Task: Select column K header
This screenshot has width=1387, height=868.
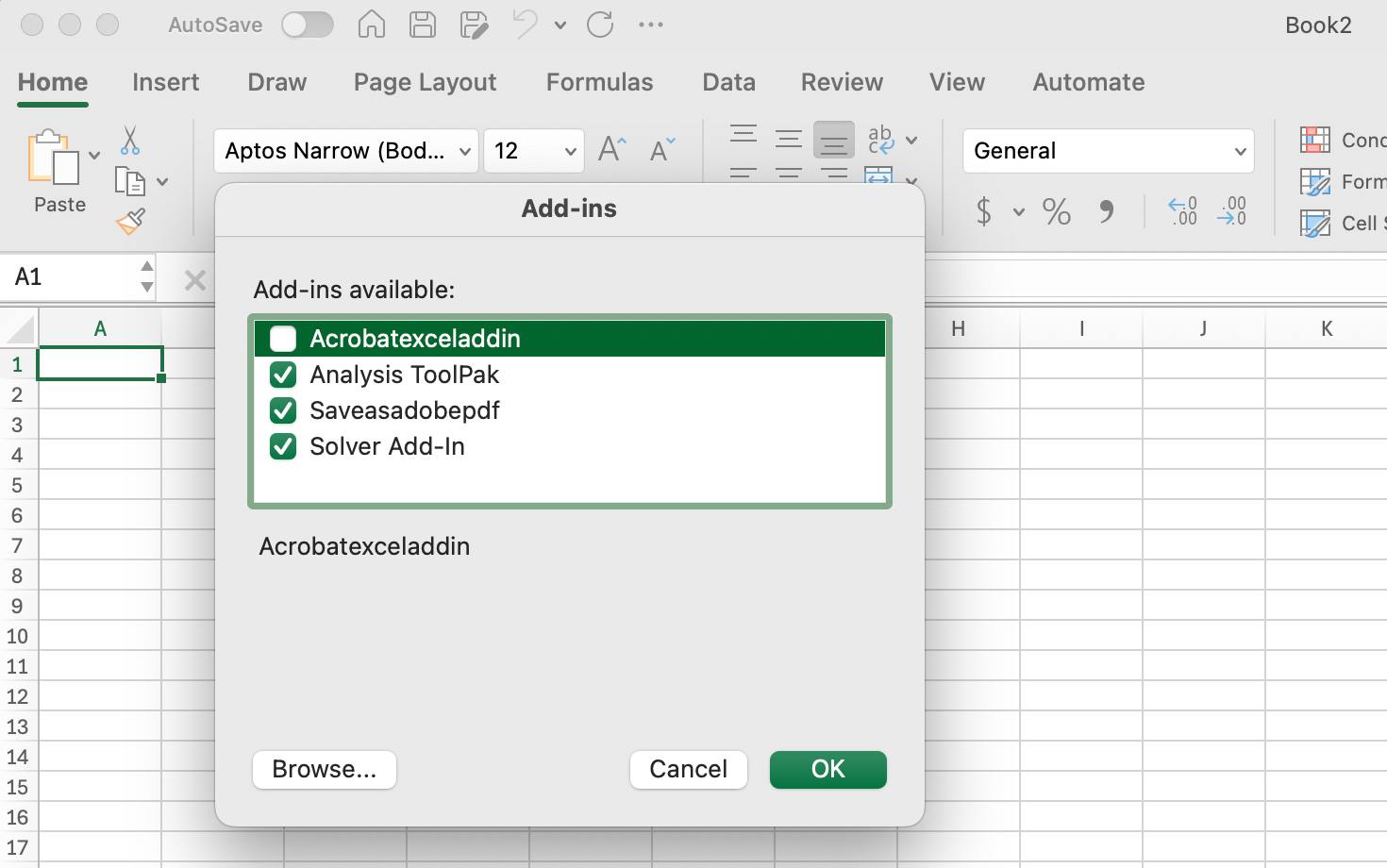Action: tap(1327, 328)
